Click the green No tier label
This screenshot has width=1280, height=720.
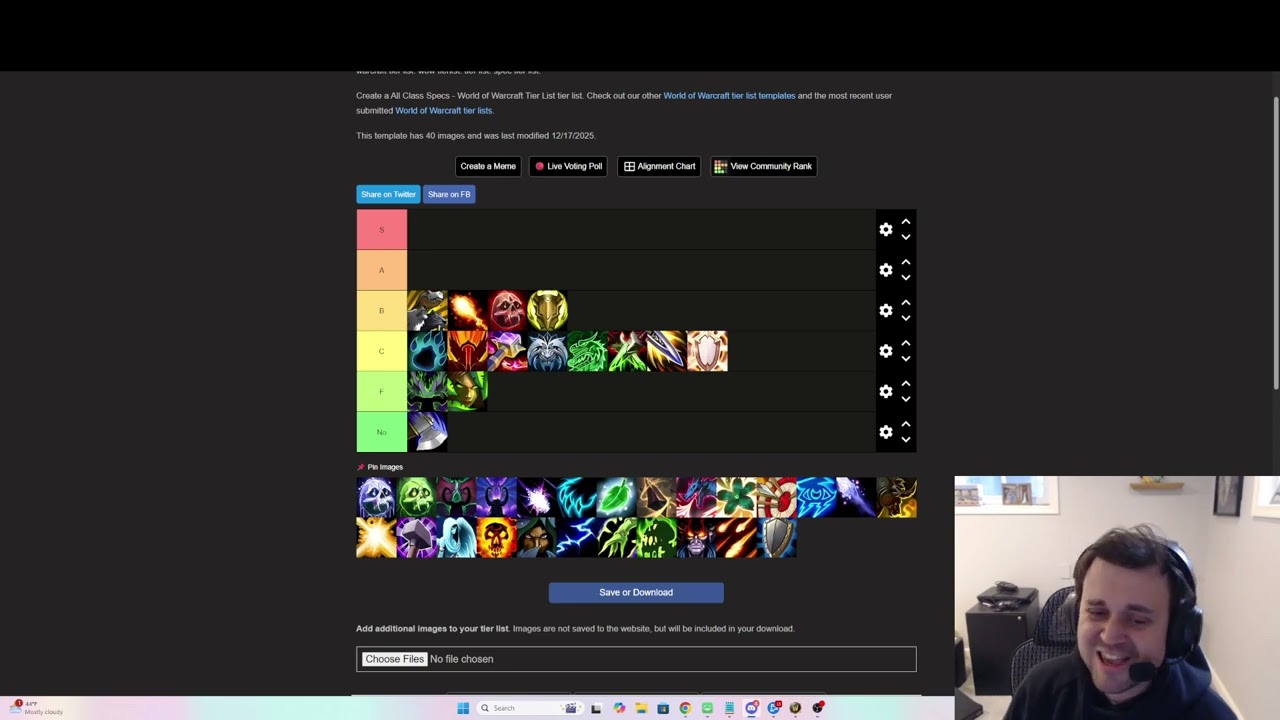pos(381,432)
